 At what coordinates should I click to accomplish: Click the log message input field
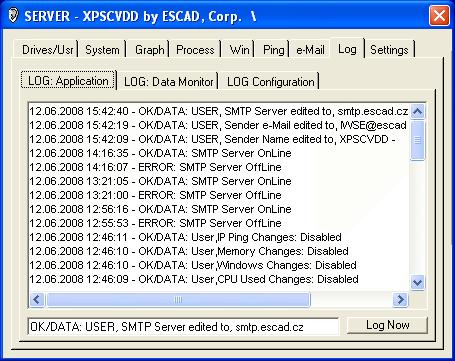183,327
